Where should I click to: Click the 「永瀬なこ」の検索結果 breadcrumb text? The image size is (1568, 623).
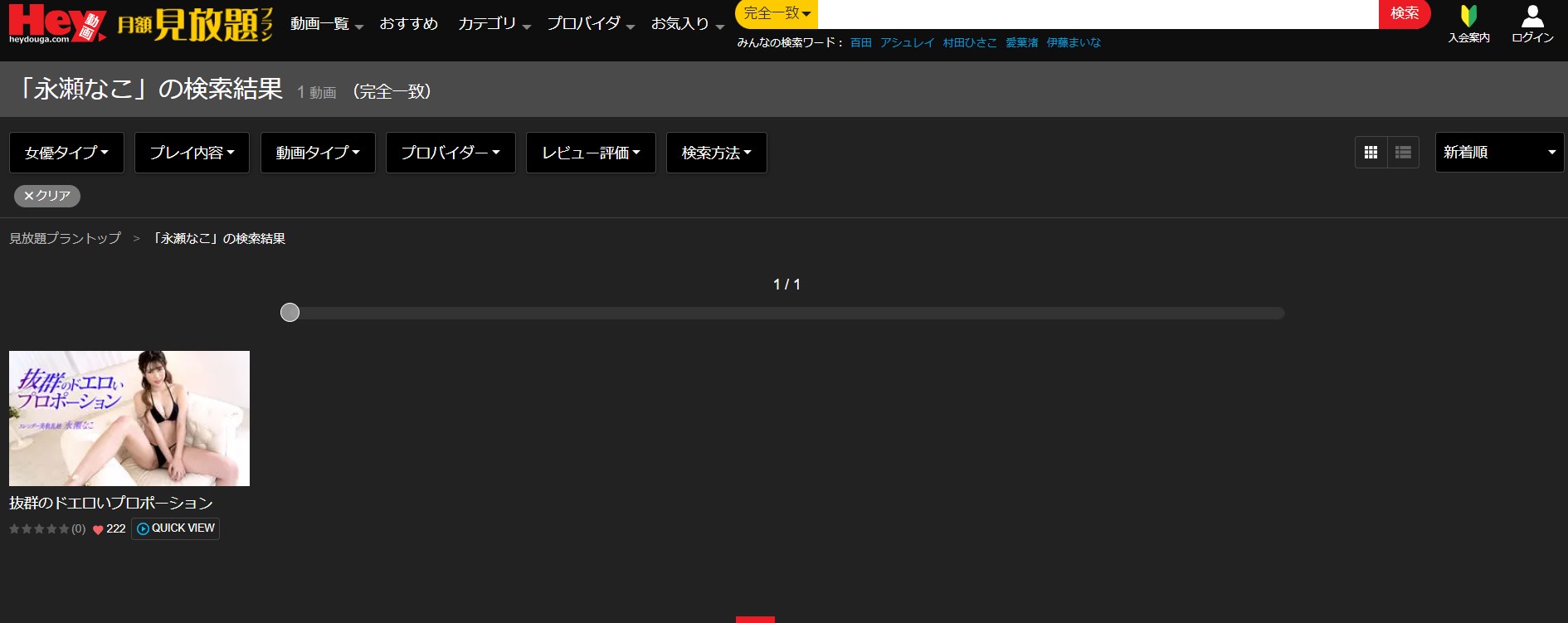(x=219, y=238)
